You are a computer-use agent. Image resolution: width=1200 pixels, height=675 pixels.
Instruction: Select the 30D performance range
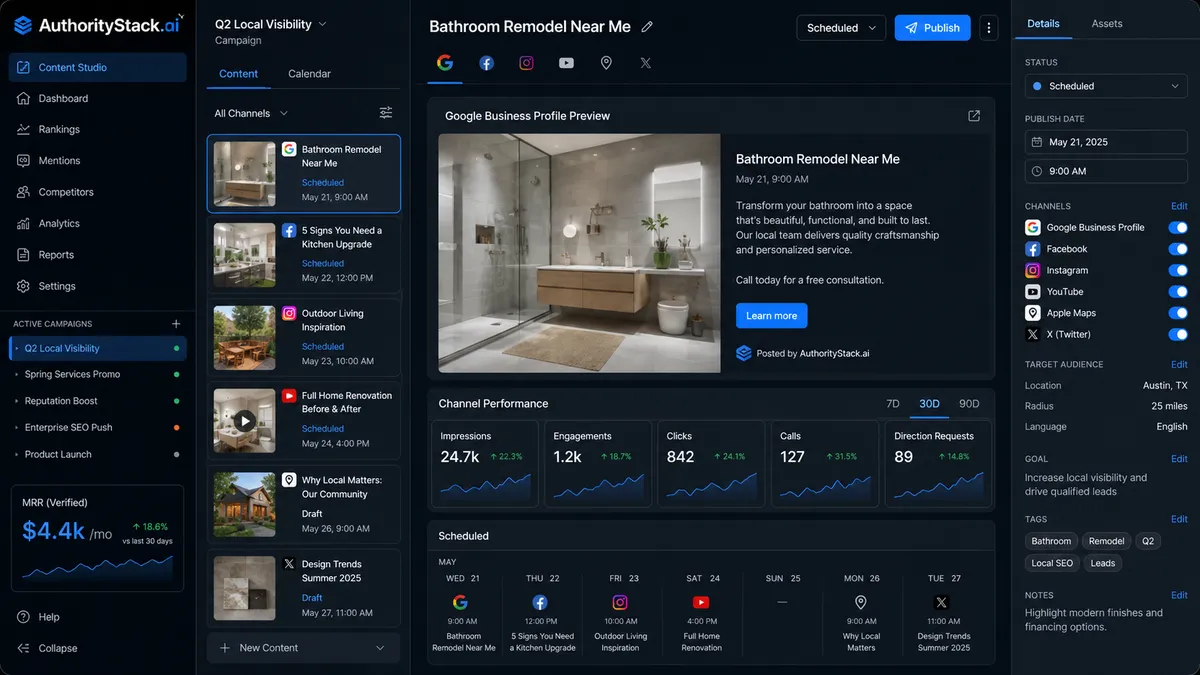click(930, 404)
